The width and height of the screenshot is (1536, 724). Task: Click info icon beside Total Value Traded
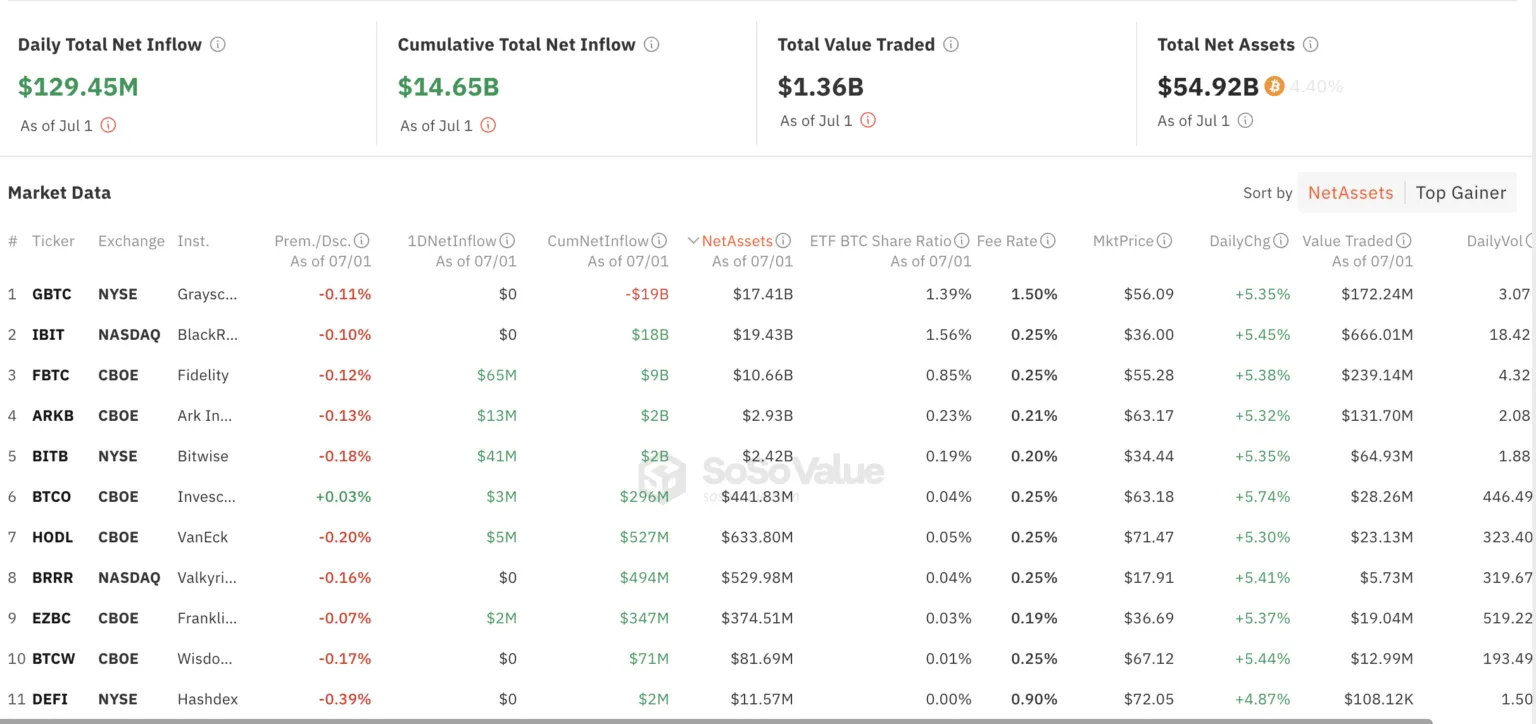click(x=951, y=45)
